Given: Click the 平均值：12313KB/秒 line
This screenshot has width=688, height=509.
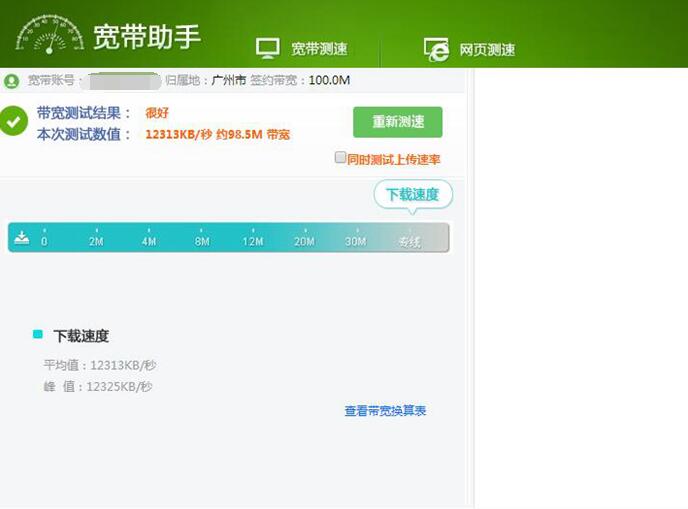Looking at the screenshot, I should (100, 365).
